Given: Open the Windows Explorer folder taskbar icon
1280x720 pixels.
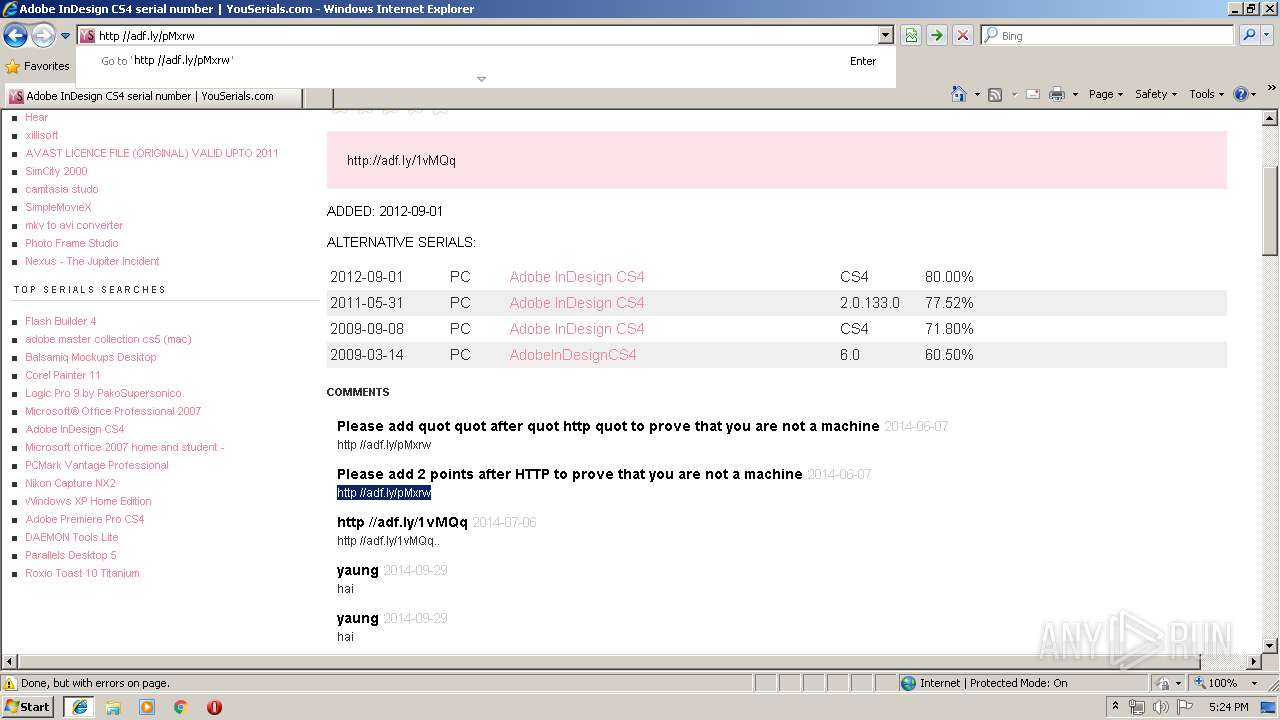Looking at the screenshot, I should [x=113, y=707].
